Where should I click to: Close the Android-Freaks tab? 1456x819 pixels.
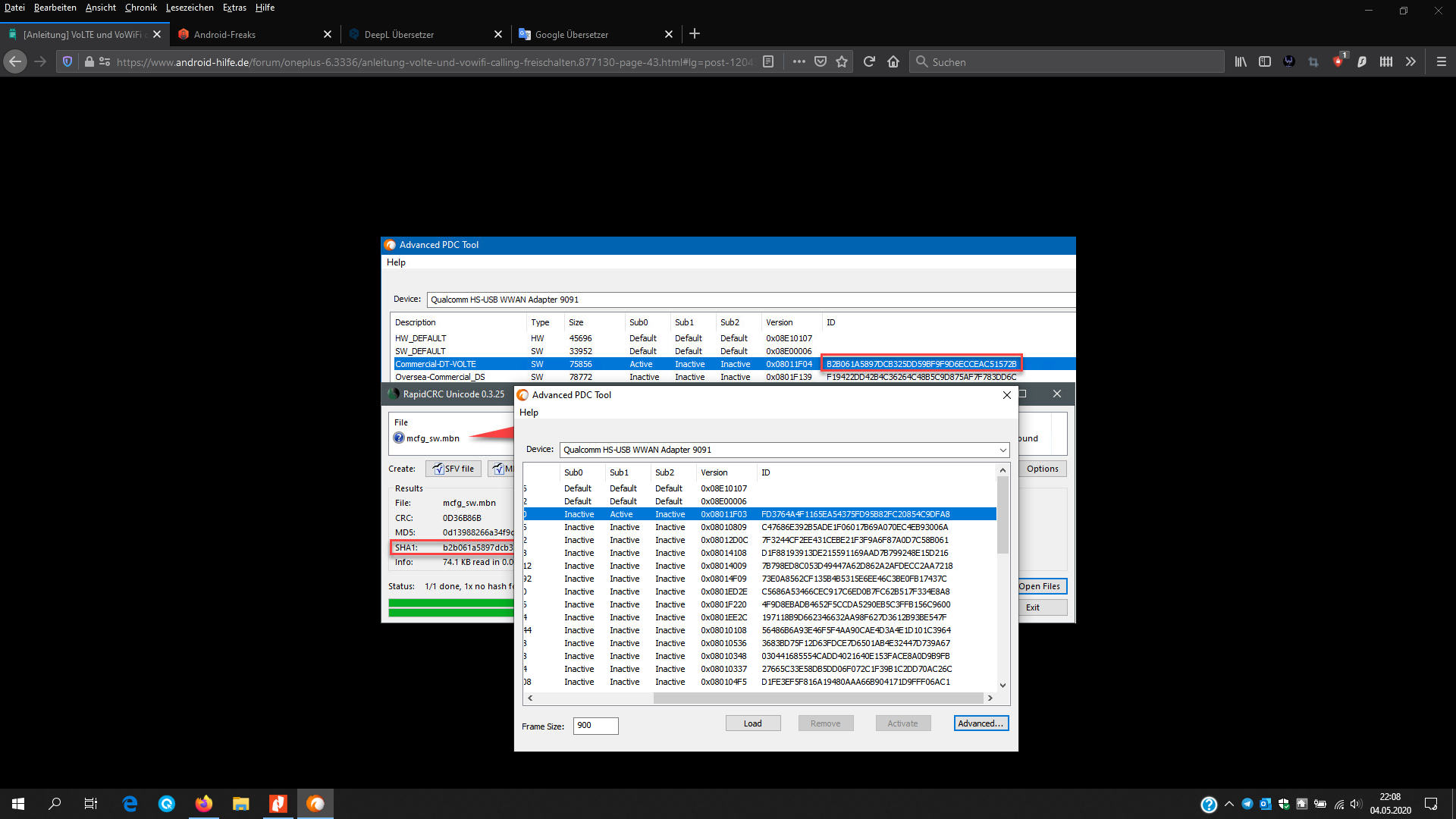point(328,34)
